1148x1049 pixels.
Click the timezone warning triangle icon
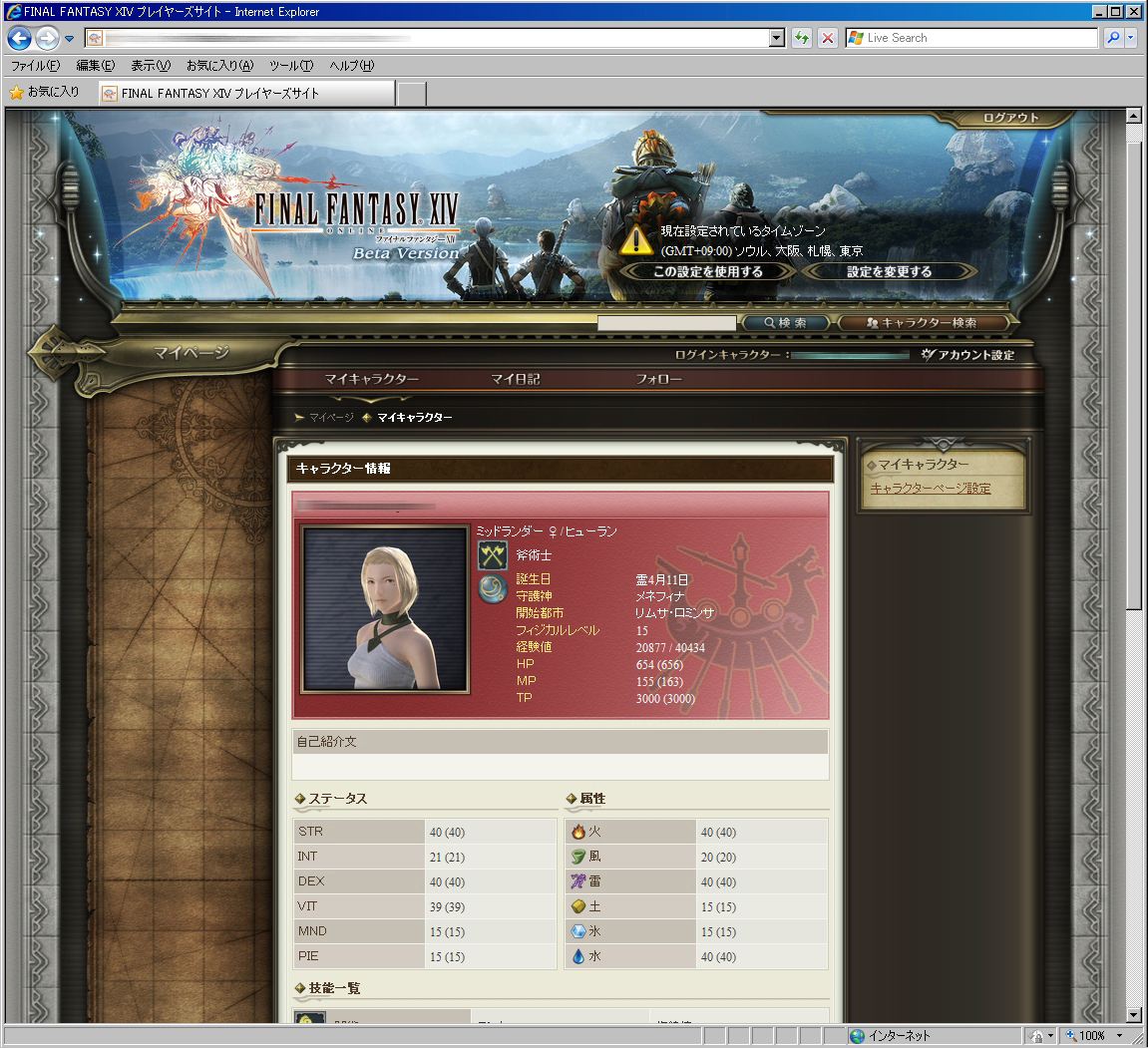click(x=636, y=240)
